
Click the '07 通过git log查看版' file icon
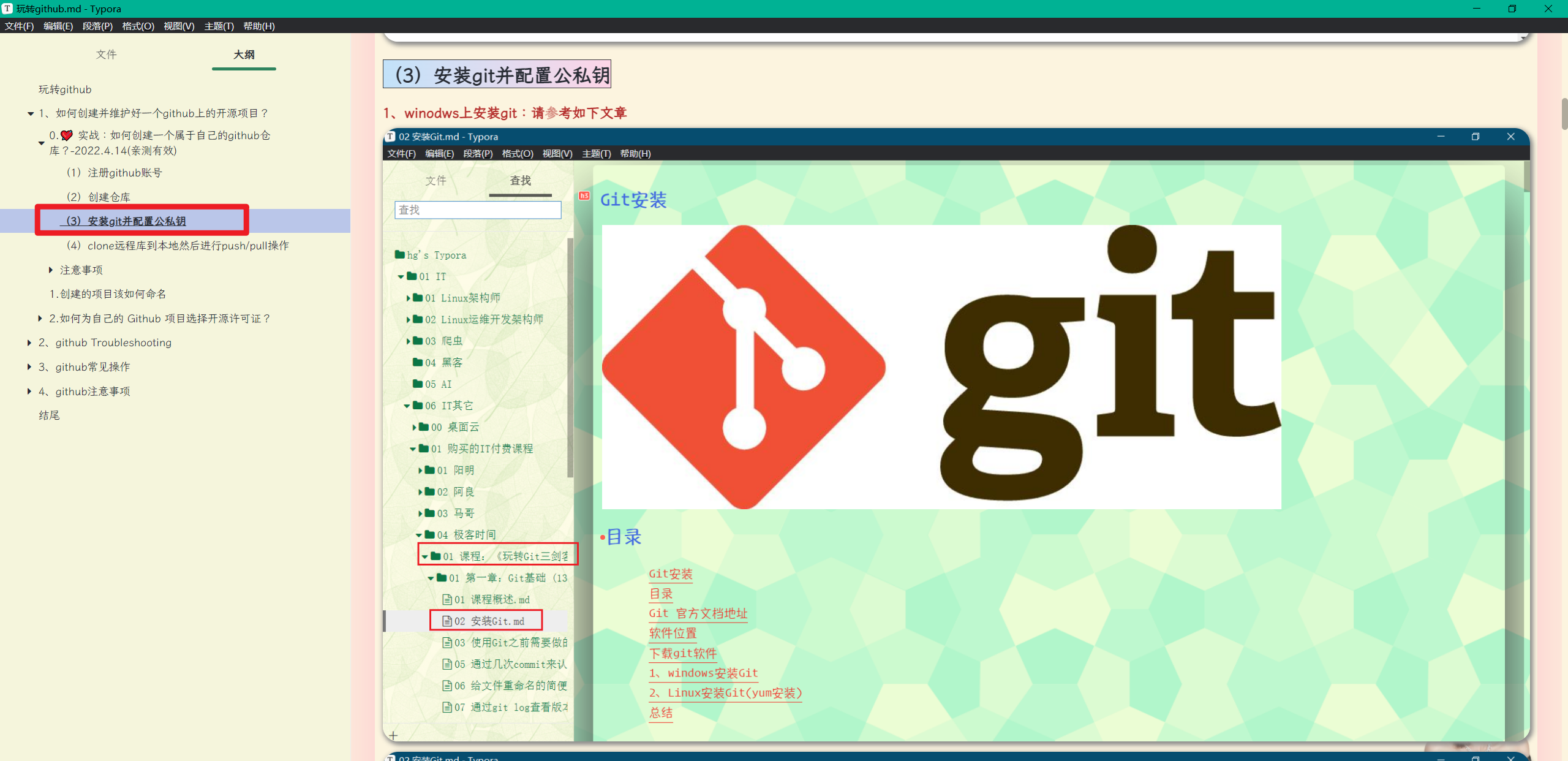[447, 707]
